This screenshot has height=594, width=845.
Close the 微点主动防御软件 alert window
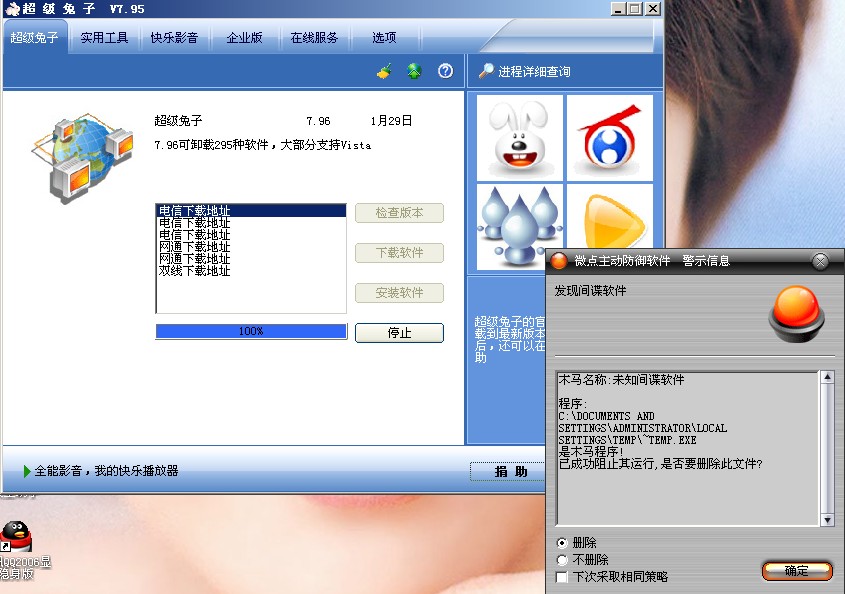(x=820, y=261)
